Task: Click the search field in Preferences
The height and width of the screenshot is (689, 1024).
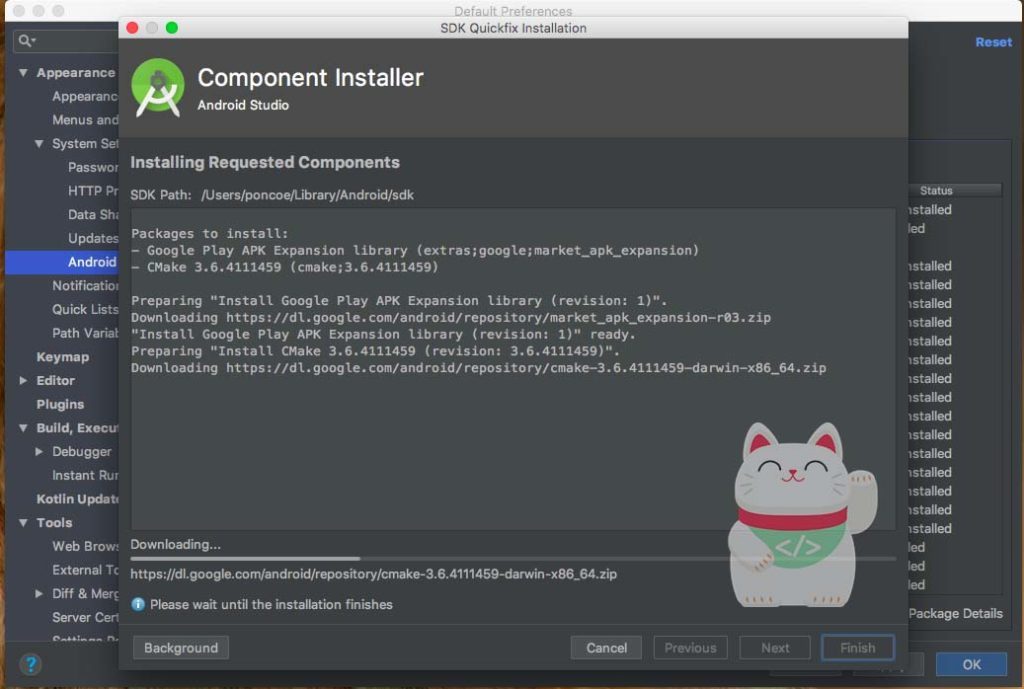Action: coord(66,41)
